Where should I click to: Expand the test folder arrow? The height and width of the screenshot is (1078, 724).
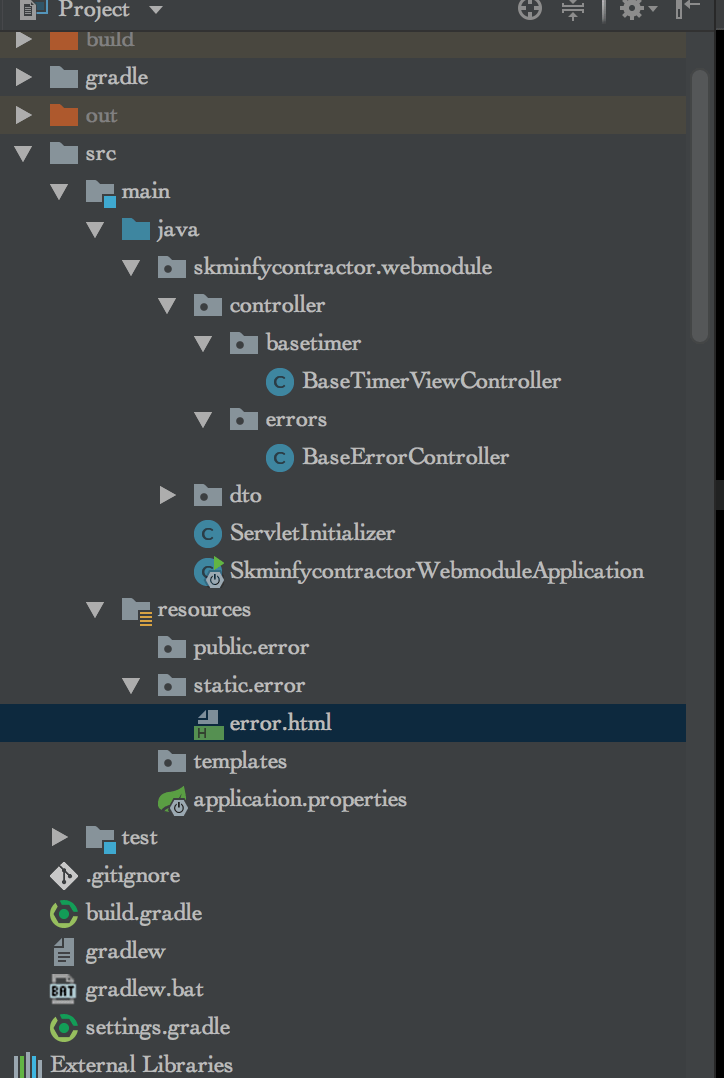(60, 837)
